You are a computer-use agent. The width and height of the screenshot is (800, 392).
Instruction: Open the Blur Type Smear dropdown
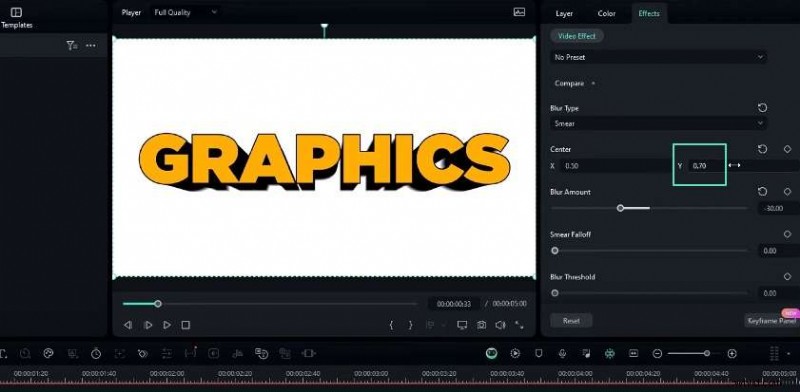[658, 123]
